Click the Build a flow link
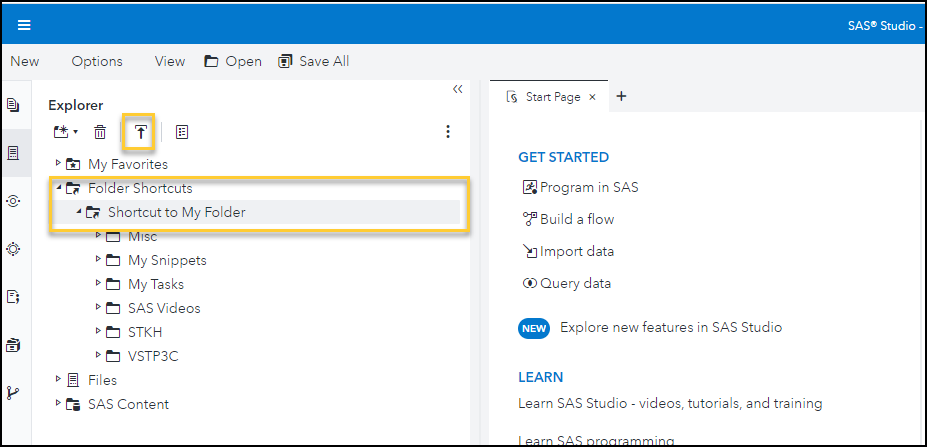This screenshot has height=447, width=927. coord(576,219)
